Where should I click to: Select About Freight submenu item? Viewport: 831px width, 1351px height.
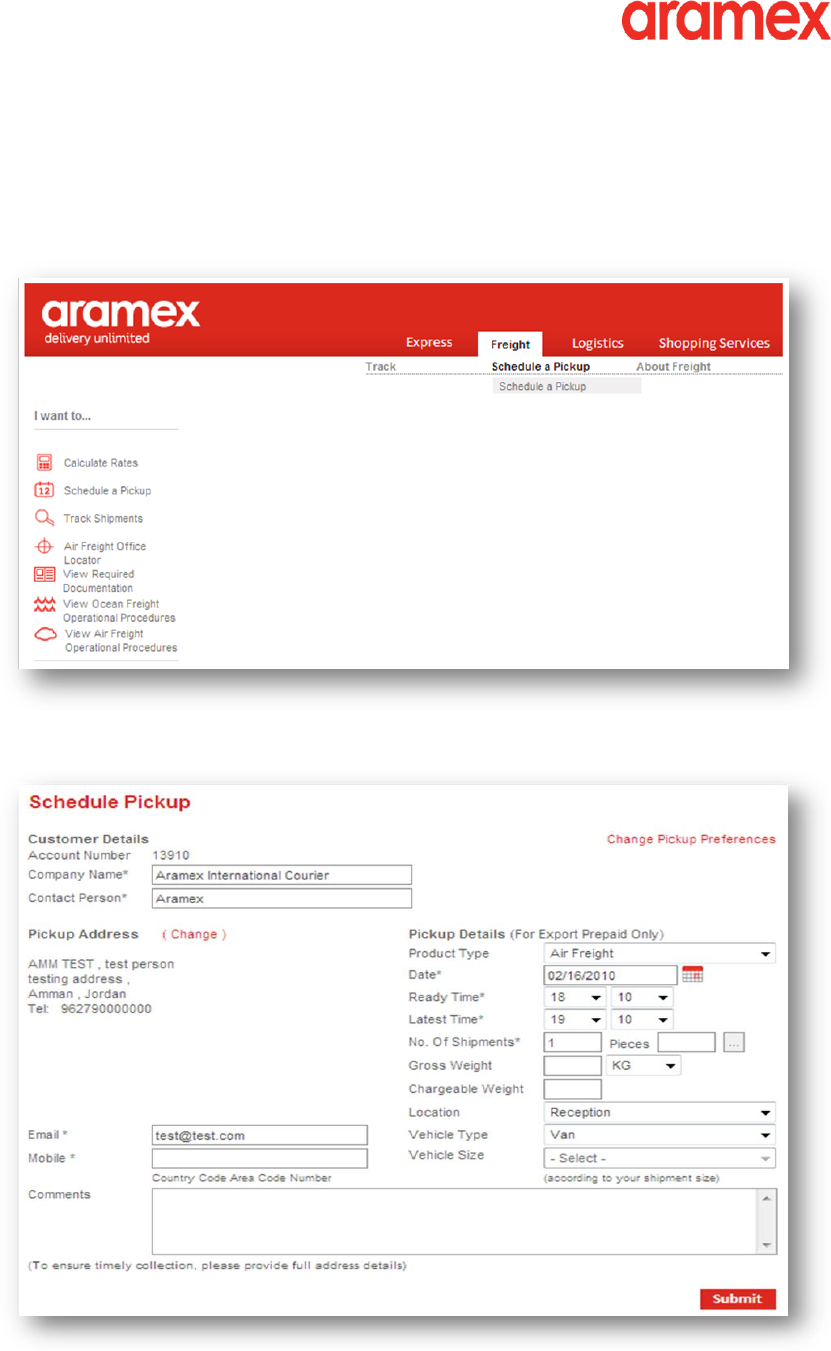[673, 367]
